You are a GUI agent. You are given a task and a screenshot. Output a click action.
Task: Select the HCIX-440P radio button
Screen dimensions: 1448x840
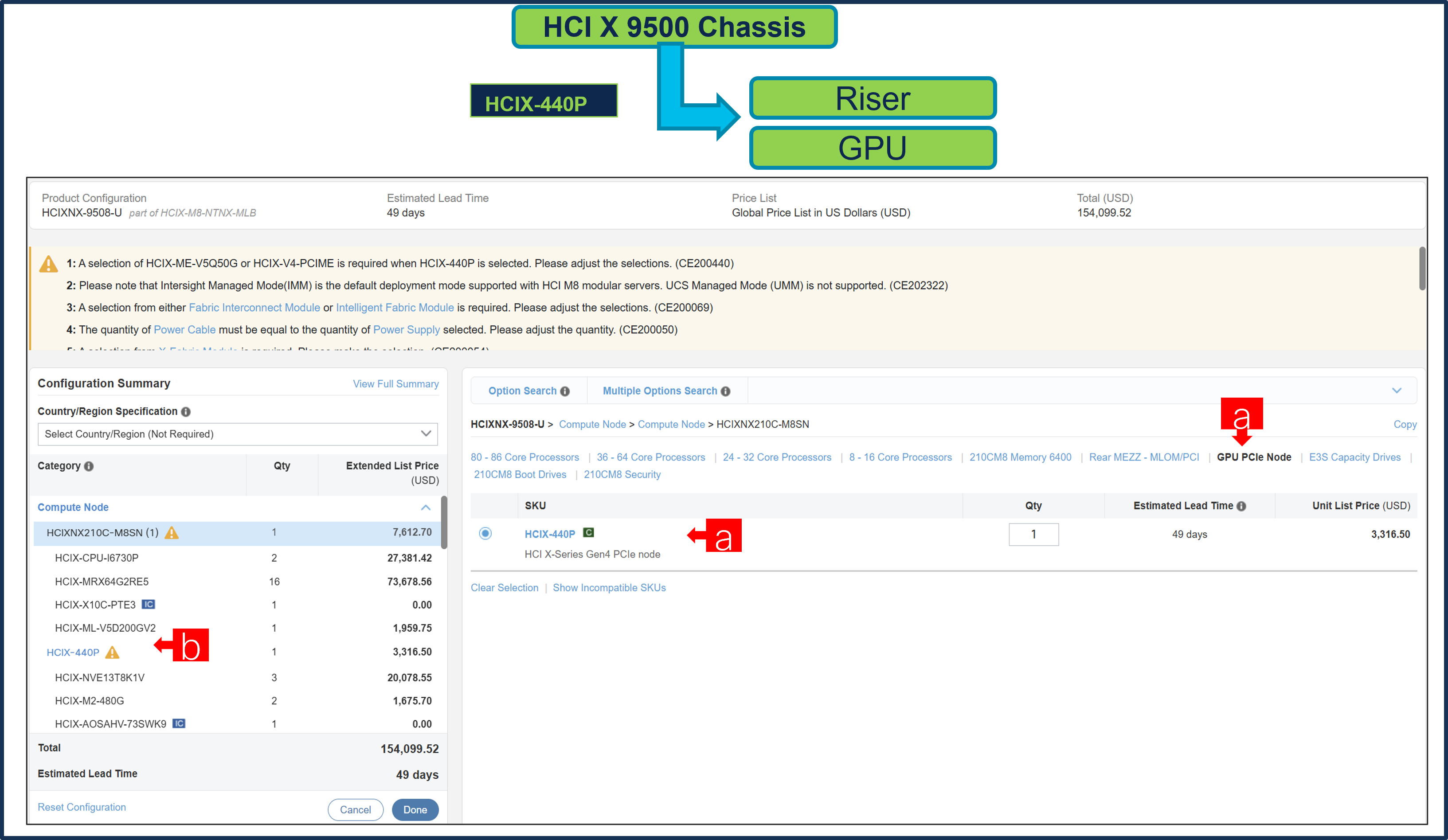click(x=485, y=533)
